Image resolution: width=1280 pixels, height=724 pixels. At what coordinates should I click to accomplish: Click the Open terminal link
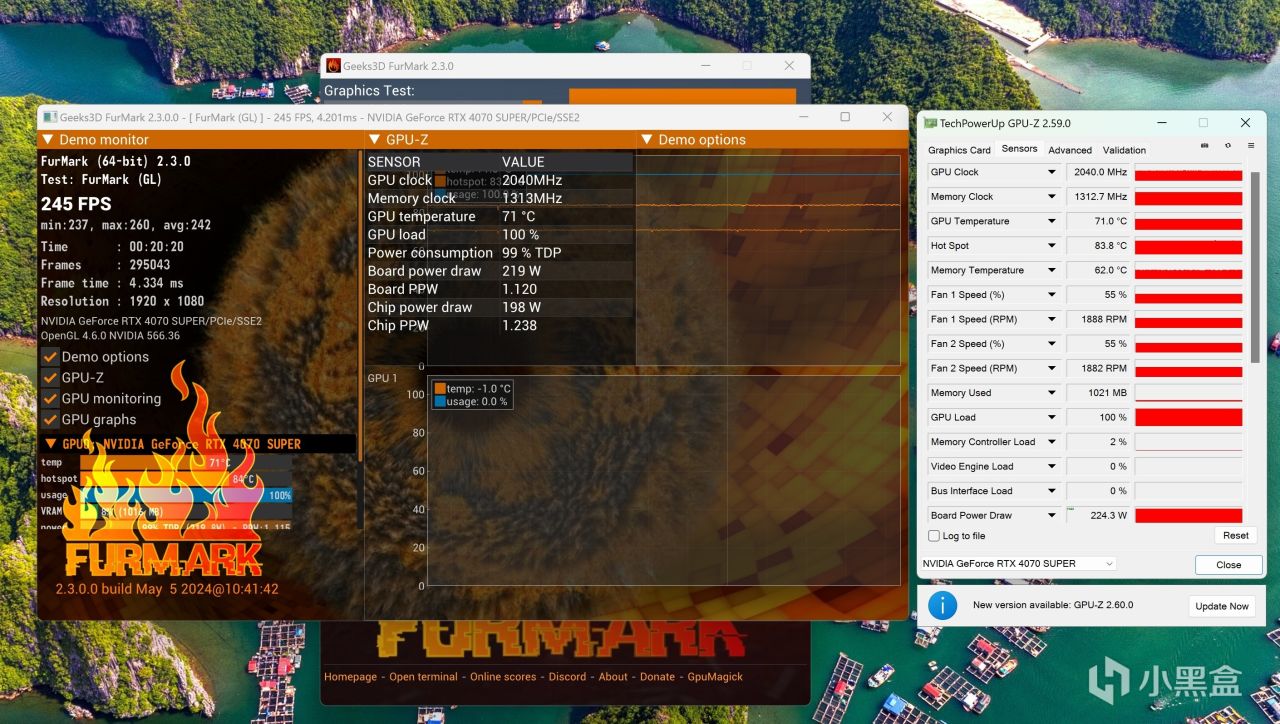coord(423,677)
